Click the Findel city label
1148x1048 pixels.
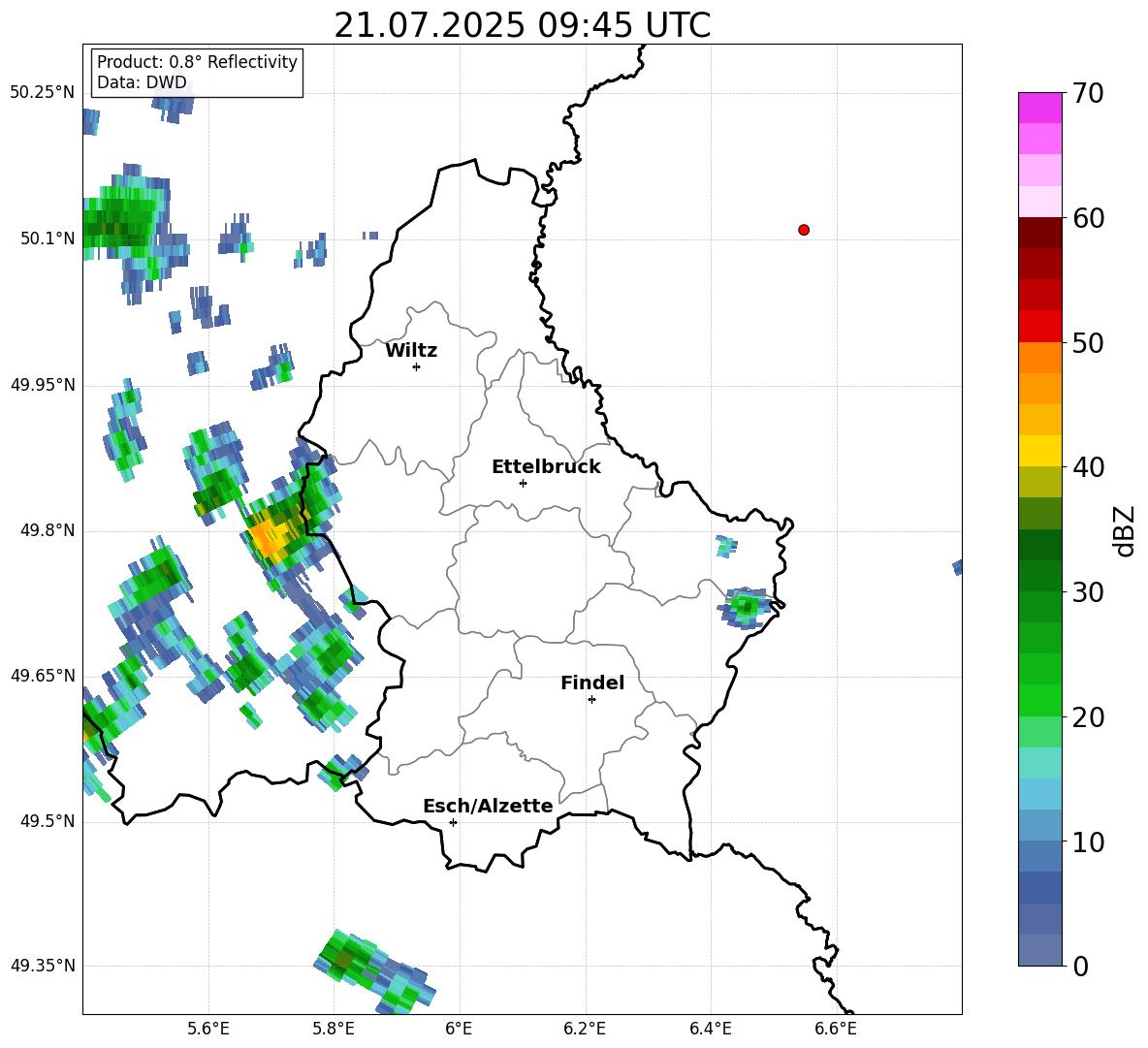(x=592, y=683)
